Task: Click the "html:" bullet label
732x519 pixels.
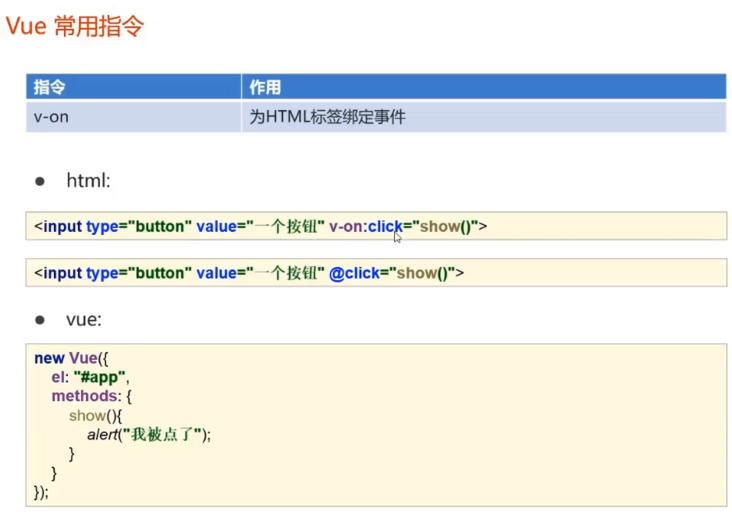Action: [88, 181]
